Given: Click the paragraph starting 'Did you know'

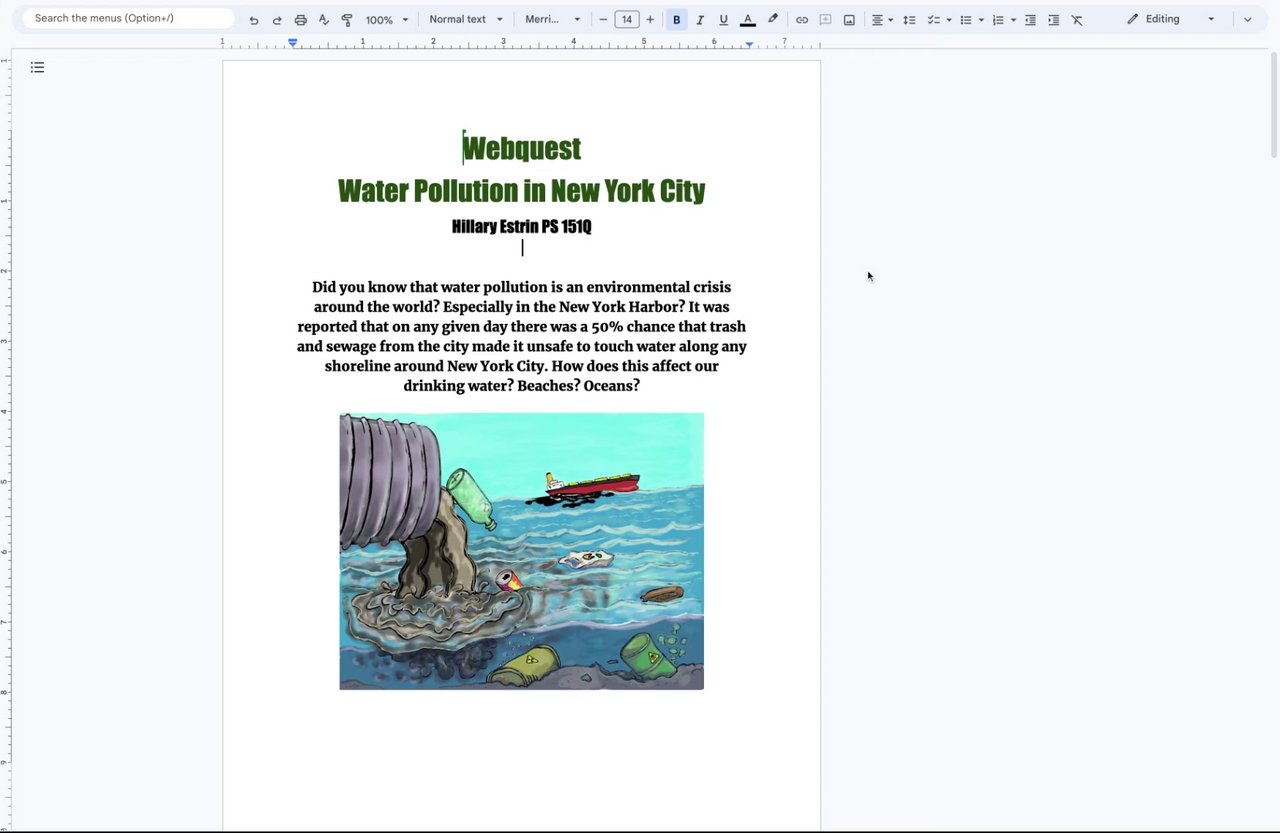Looking at the screenshot, I should (521, 336).
